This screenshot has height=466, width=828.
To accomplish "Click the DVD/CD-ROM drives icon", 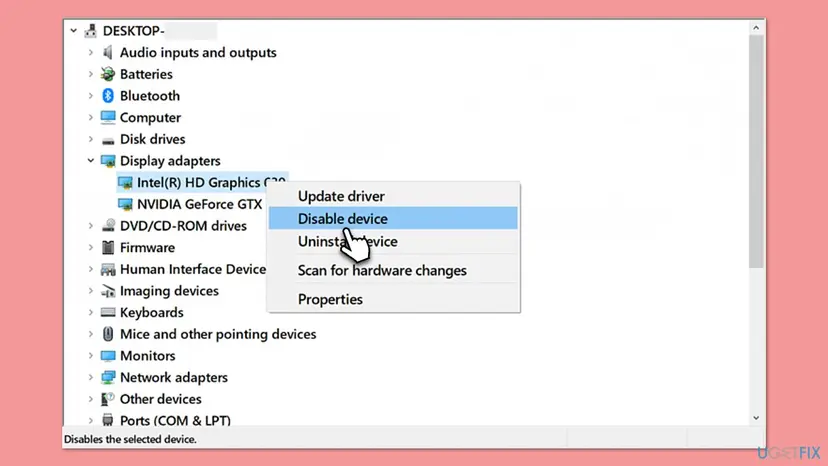I will pyautogui.click(x=108, y=226).
